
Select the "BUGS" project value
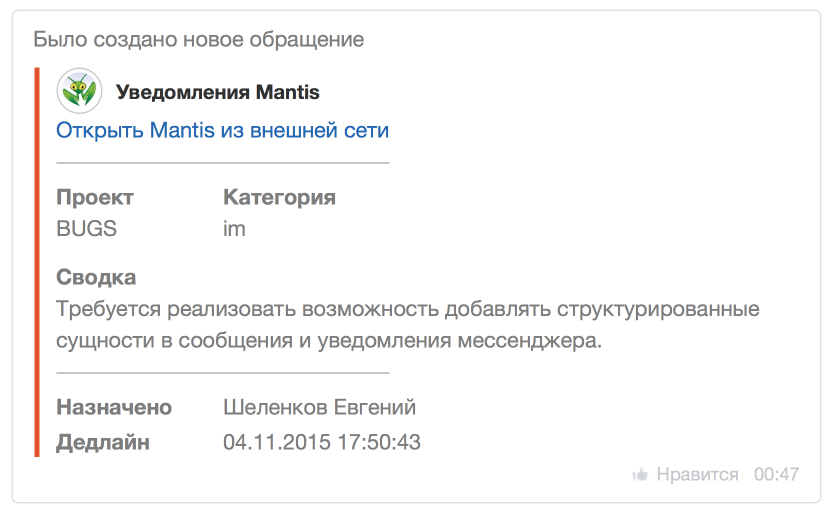click(87, 229)
